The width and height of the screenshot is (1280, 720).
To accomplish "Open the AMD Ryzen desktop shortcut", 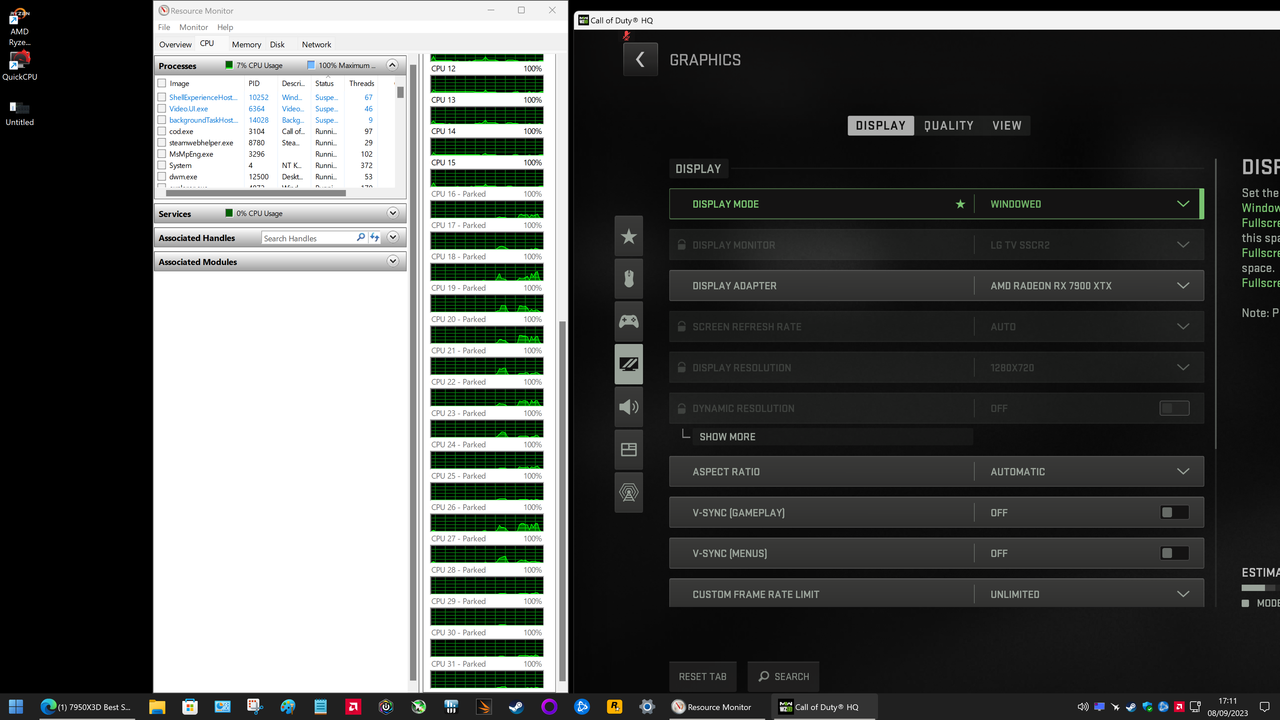I will click(x=19, y=26).
